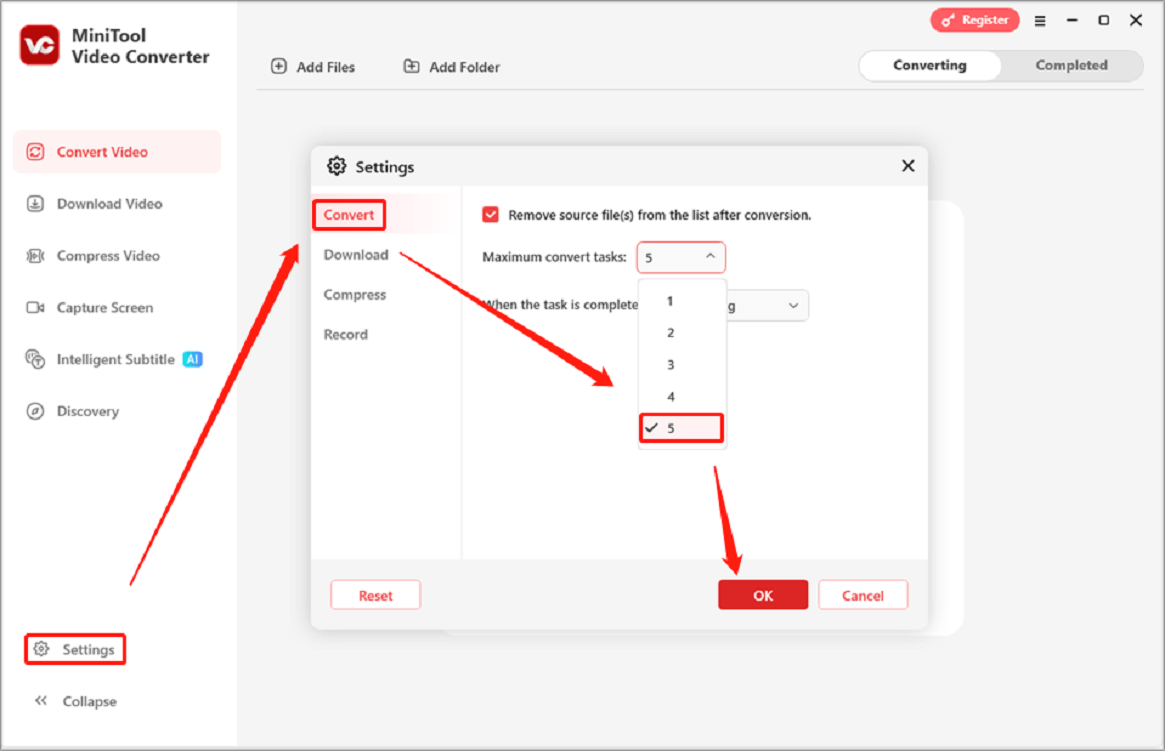The height and width of the screenshot is (751, 1165).
Task: Minimize the MiniTool window
Action: (x=1072, y=21)
